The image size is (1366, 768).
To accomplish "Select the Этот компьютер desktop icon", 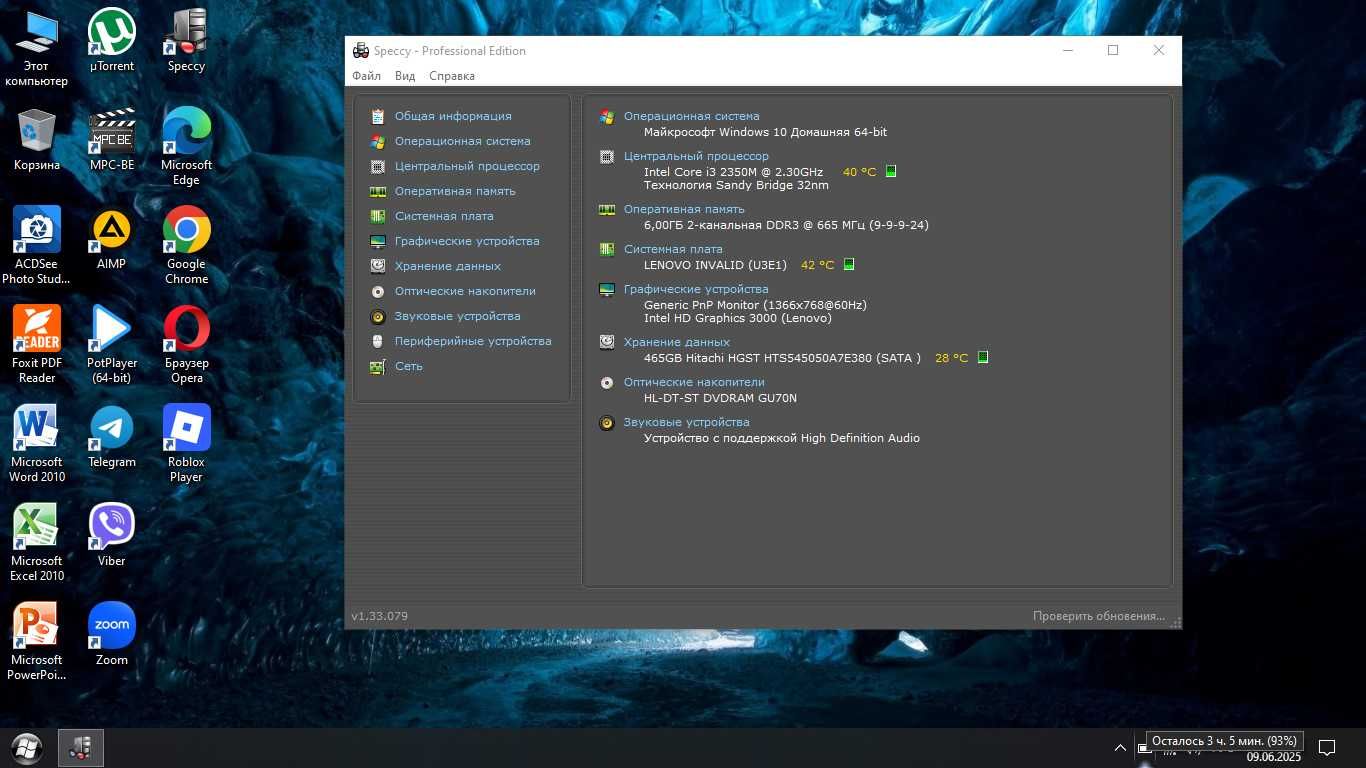I will tap(37, 48).
